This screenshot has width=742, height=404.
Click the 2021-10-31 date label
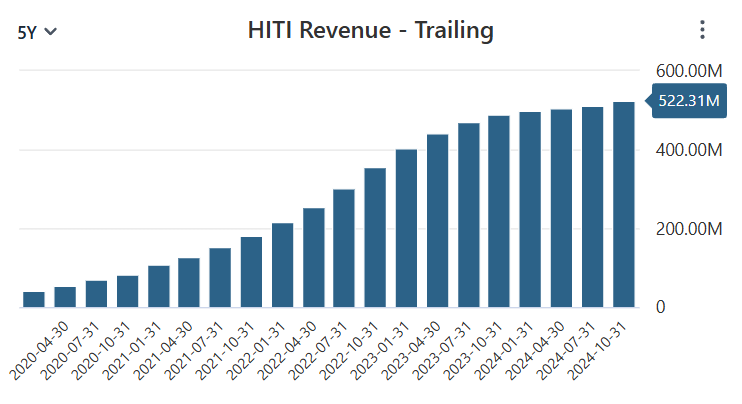pos(224,351)
